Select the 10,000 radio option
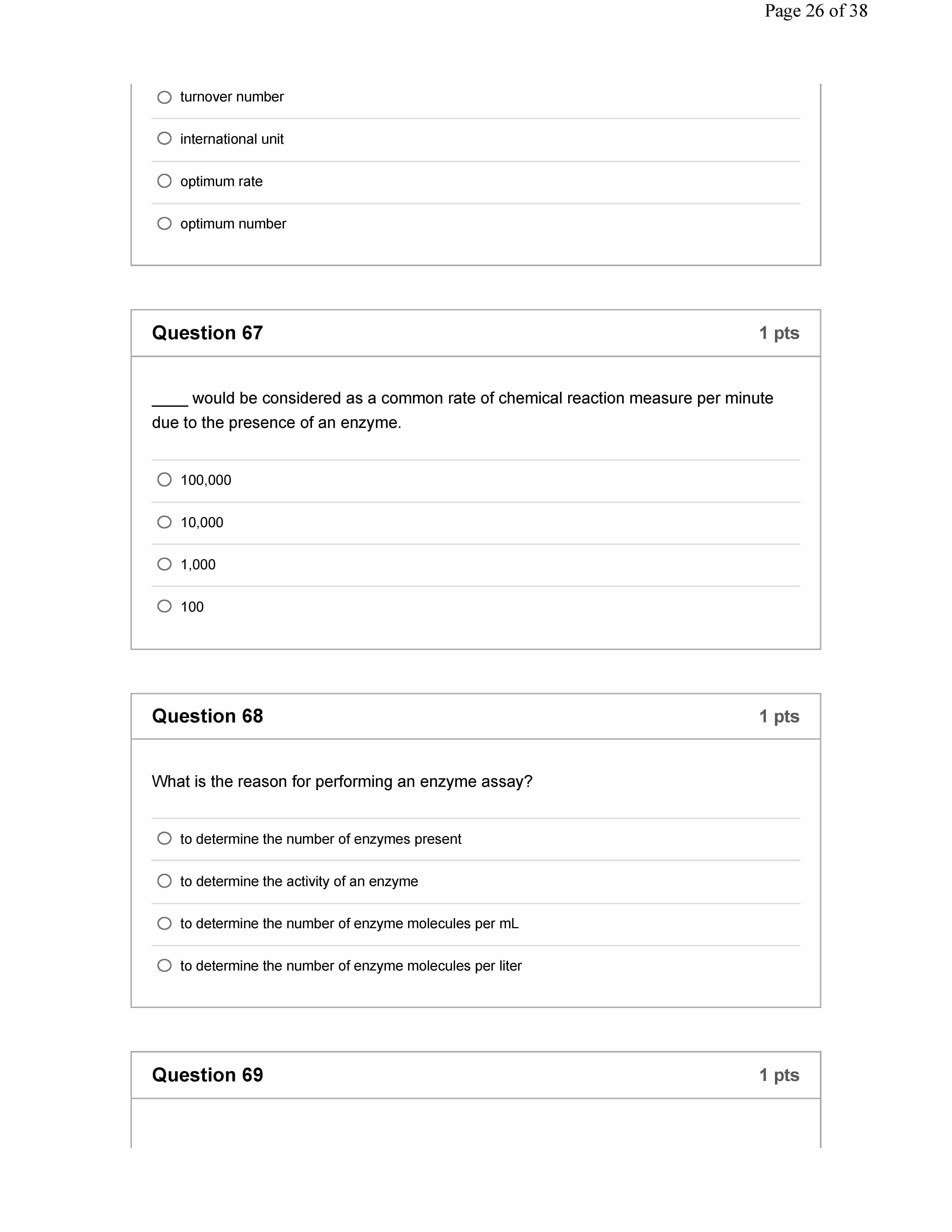The height and width of the screenshot is (1232, 952). pyautogui.click(x=164, y=522)
